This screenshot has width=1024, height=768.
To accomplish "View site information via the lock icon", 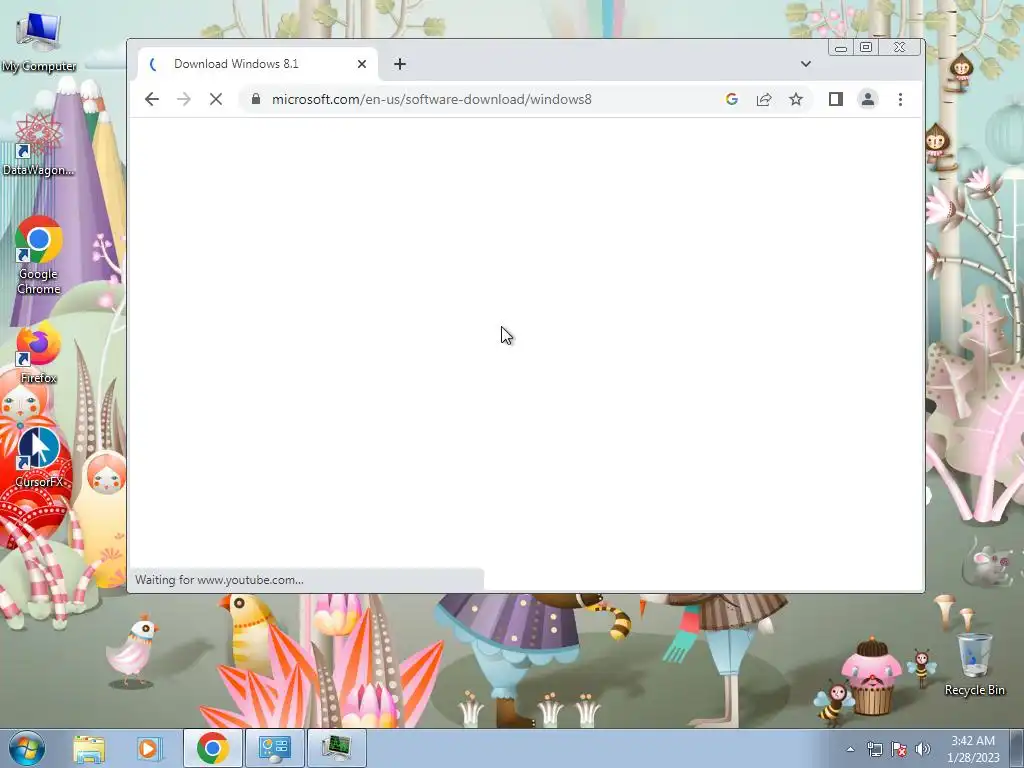I will click(256, 99).
